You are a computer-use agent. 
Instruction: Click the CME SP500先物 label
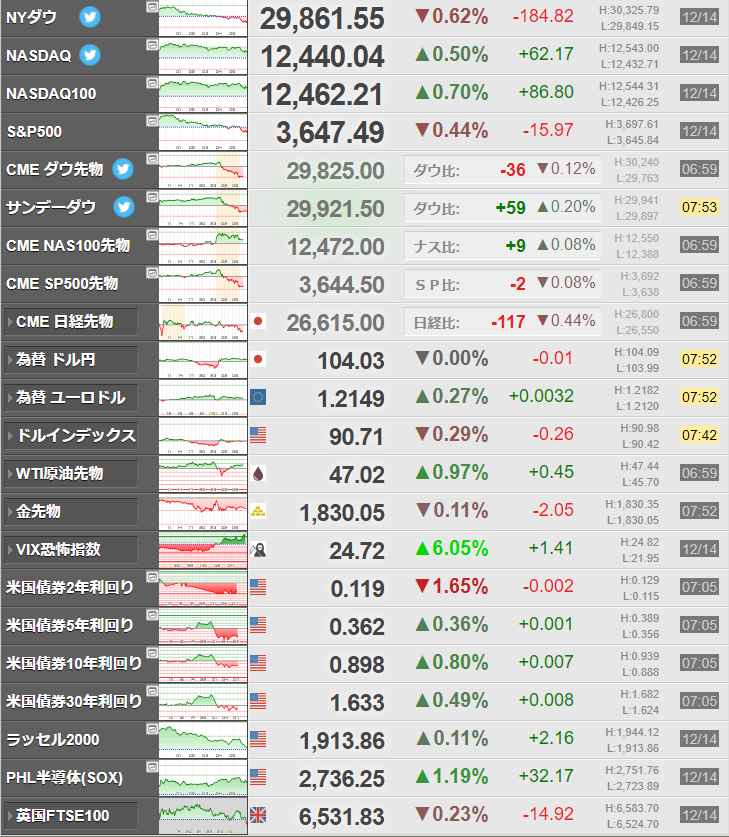click(x=62, y=283)
